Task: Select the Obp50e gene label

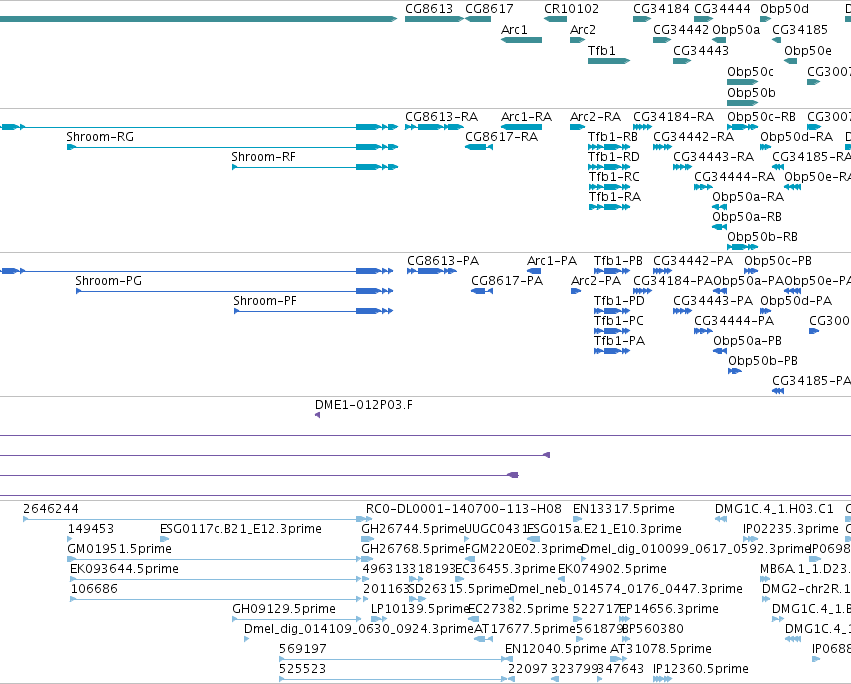Action: tap(808, 51)
